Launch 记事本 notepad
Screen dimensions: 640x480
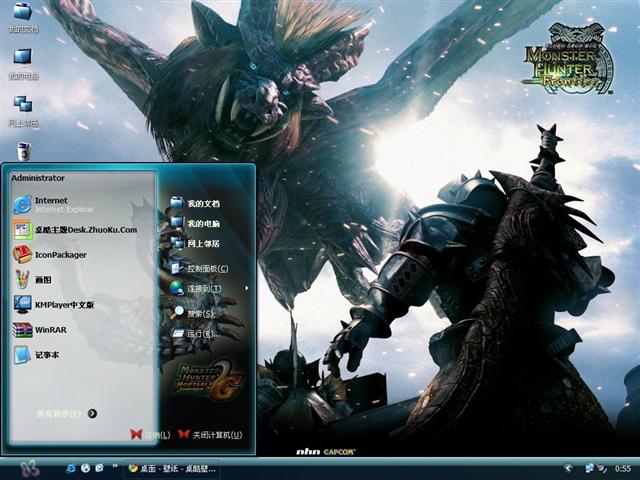47,354
